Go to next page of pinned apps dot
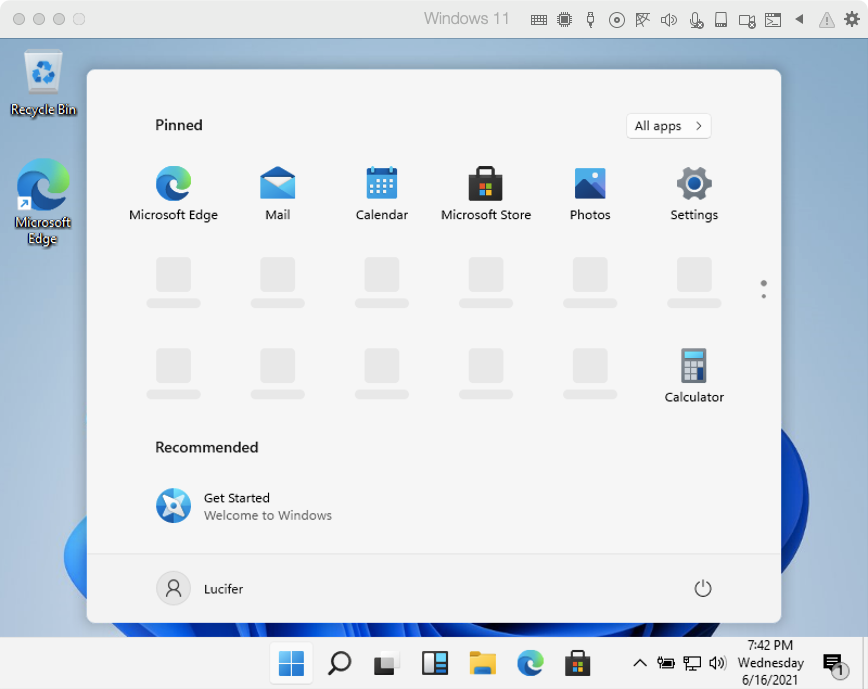Viewport: 868px width, 689px height. (x=763, y=297)
